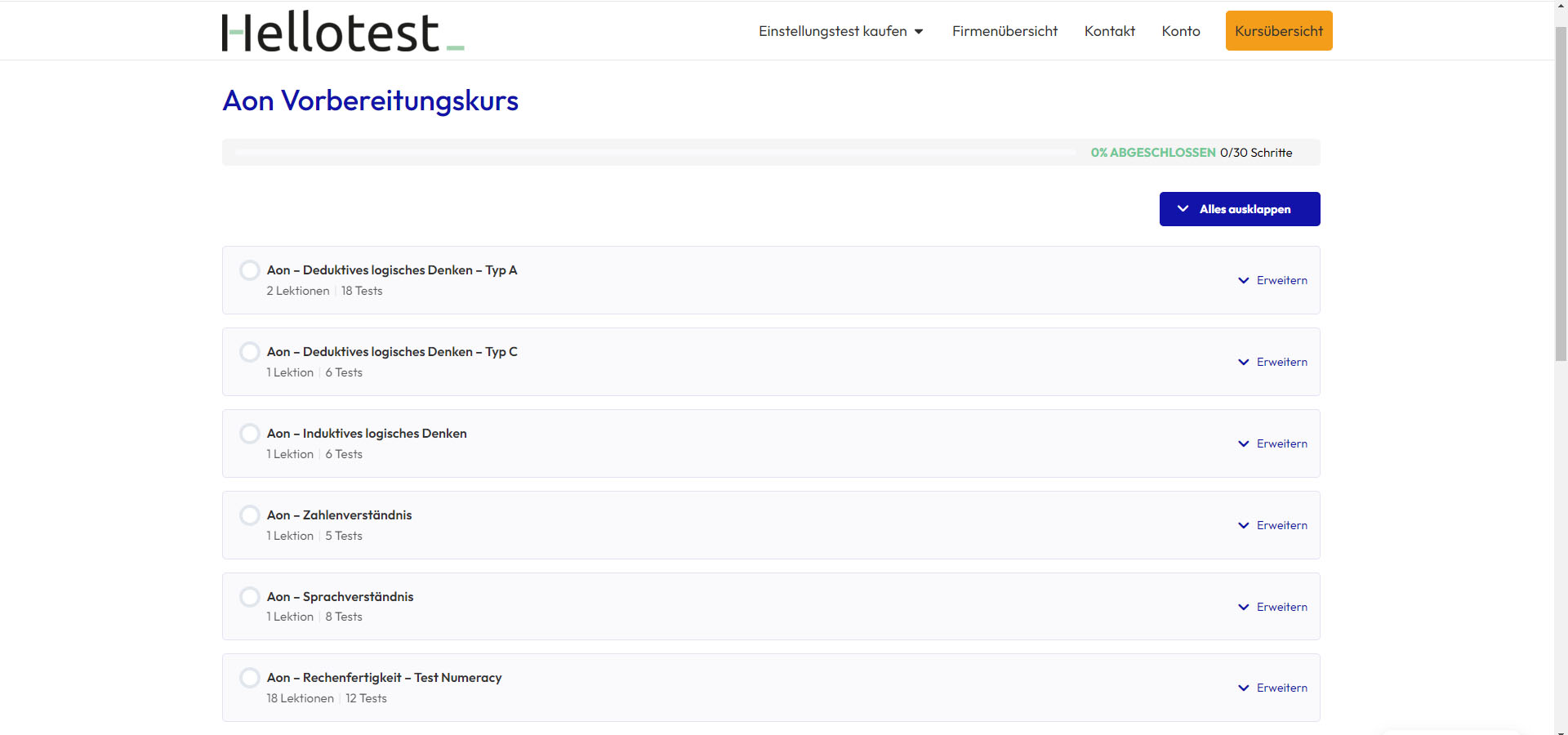
Task: Click status circle of Sprachverständnis
Action: pos(250,597)
